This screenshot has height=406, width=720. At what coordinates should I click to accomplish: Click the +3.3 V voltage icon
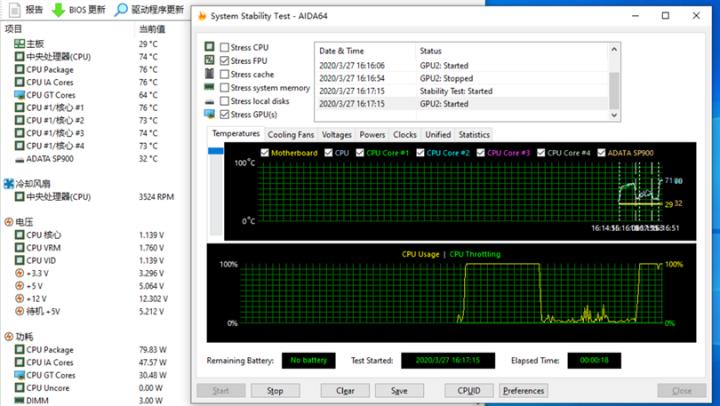(x=19, y=273)
